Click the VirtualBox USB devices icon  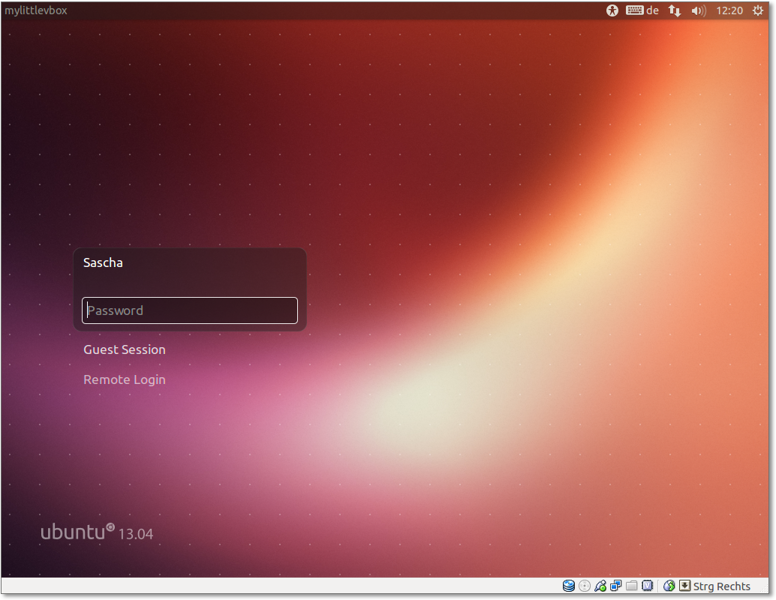coord(600,587)
